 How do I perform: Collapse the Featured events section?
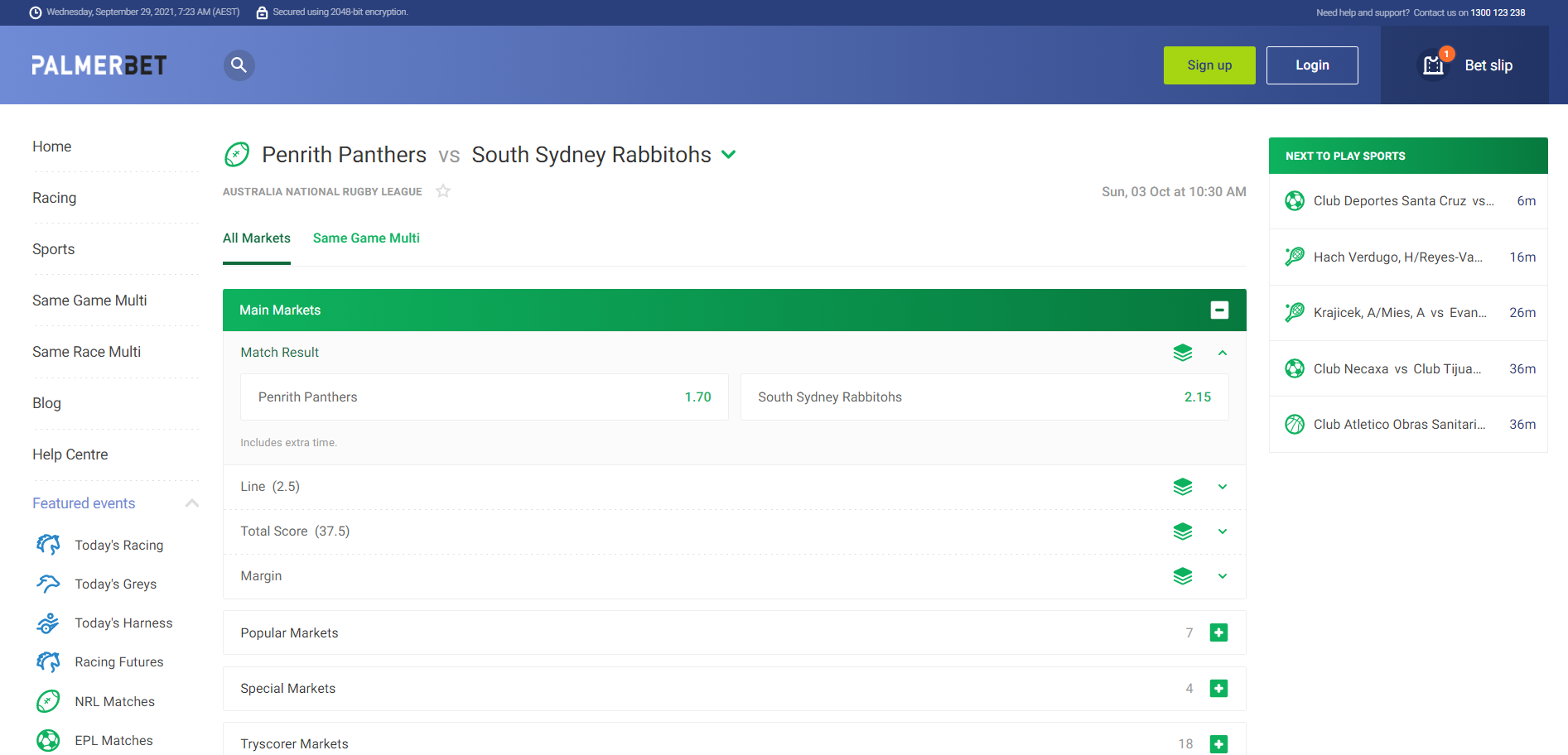pyautogui.click(x=192, y=503)
